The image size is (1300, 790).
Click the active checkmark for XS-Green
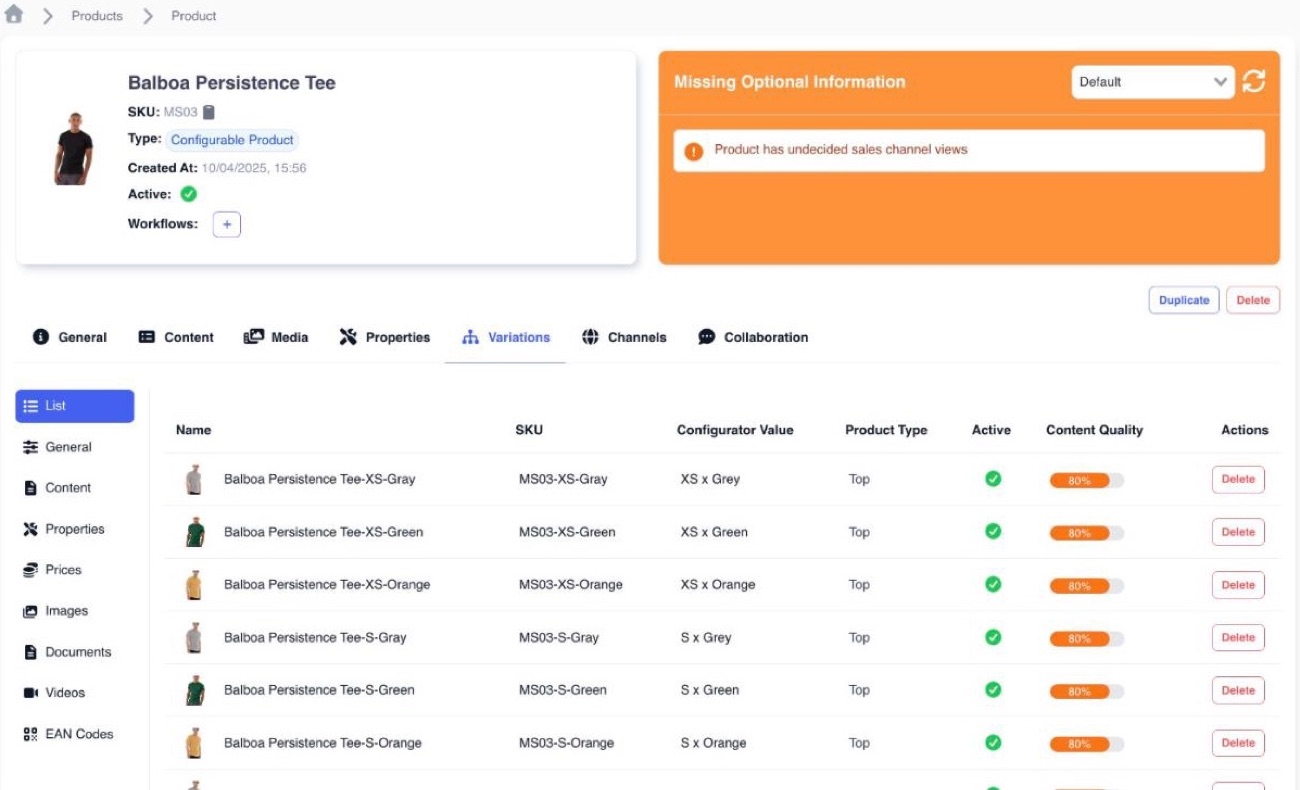coord(993,531)
